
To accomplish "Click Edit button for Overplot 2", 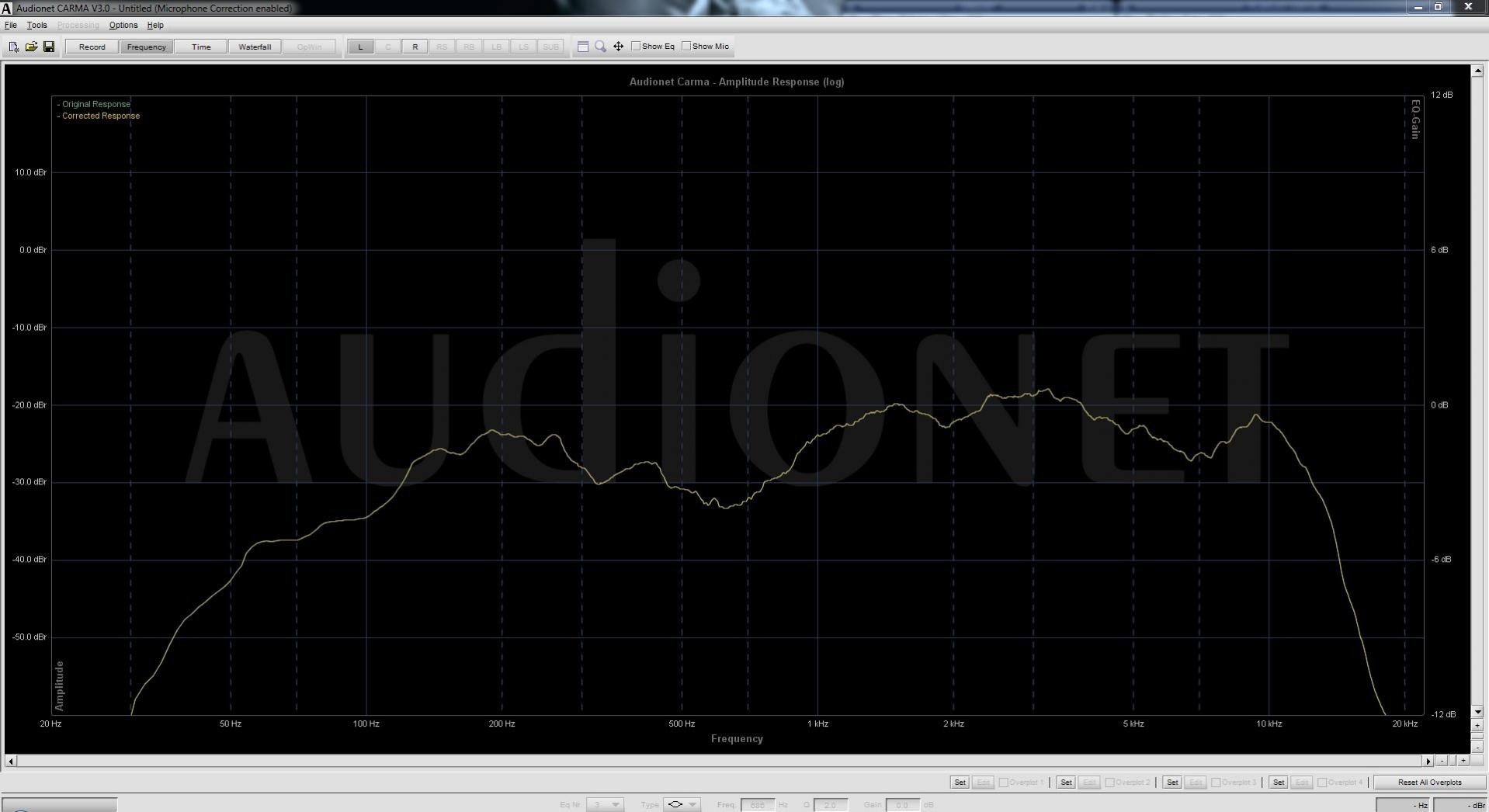I will [x=1089, y=783].
